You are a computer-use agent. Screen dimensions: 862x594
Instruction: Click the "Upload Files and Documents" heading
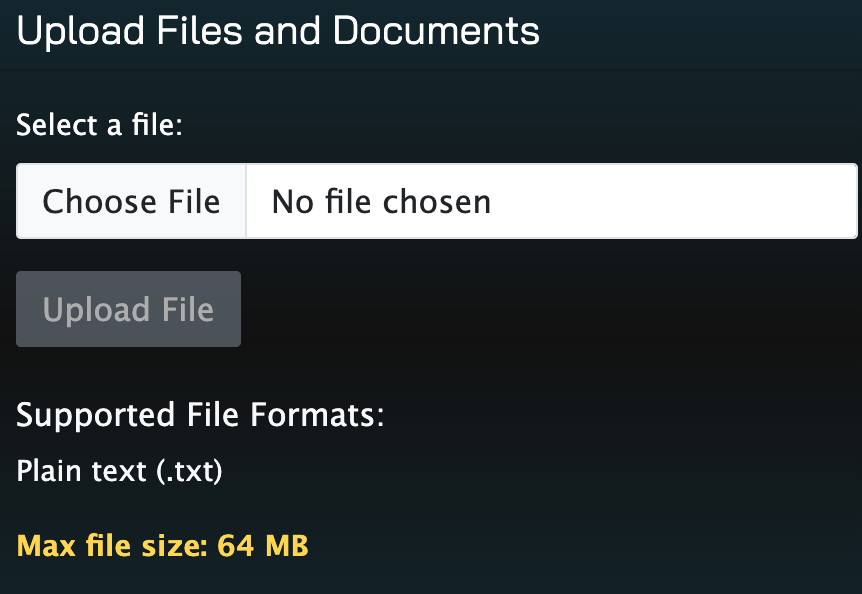point(278,31)
